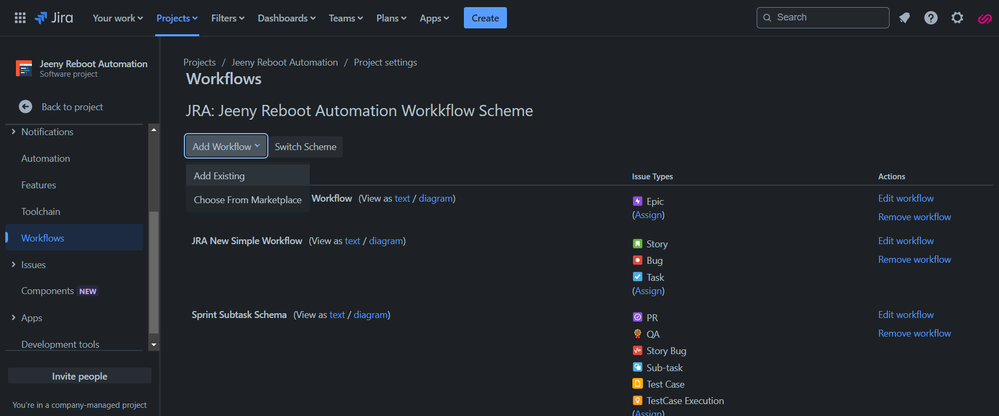Click Remove workflow for the Epic workflow
999x416 pixels.
coord(914,217)
